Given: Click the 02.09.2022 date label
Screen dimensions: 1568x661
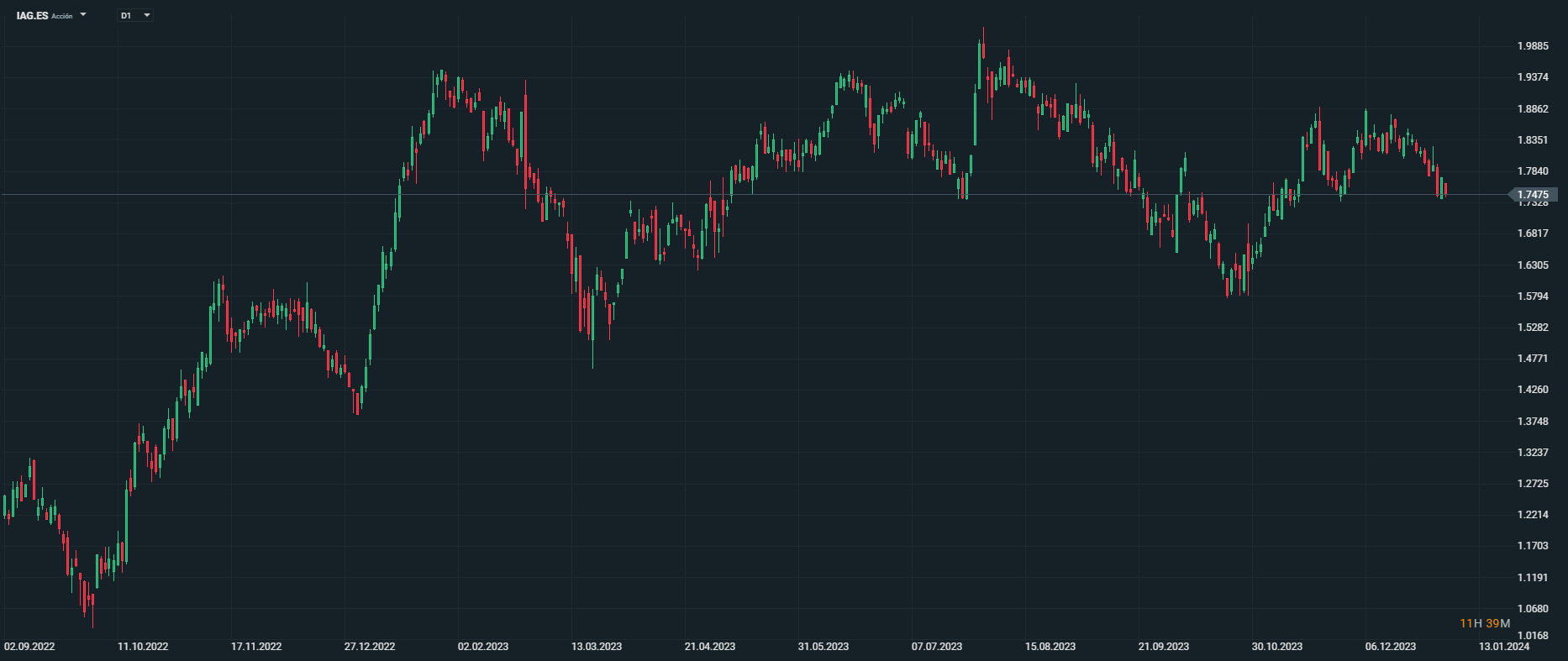Looking at the screenshot, I should coord(29,647).
